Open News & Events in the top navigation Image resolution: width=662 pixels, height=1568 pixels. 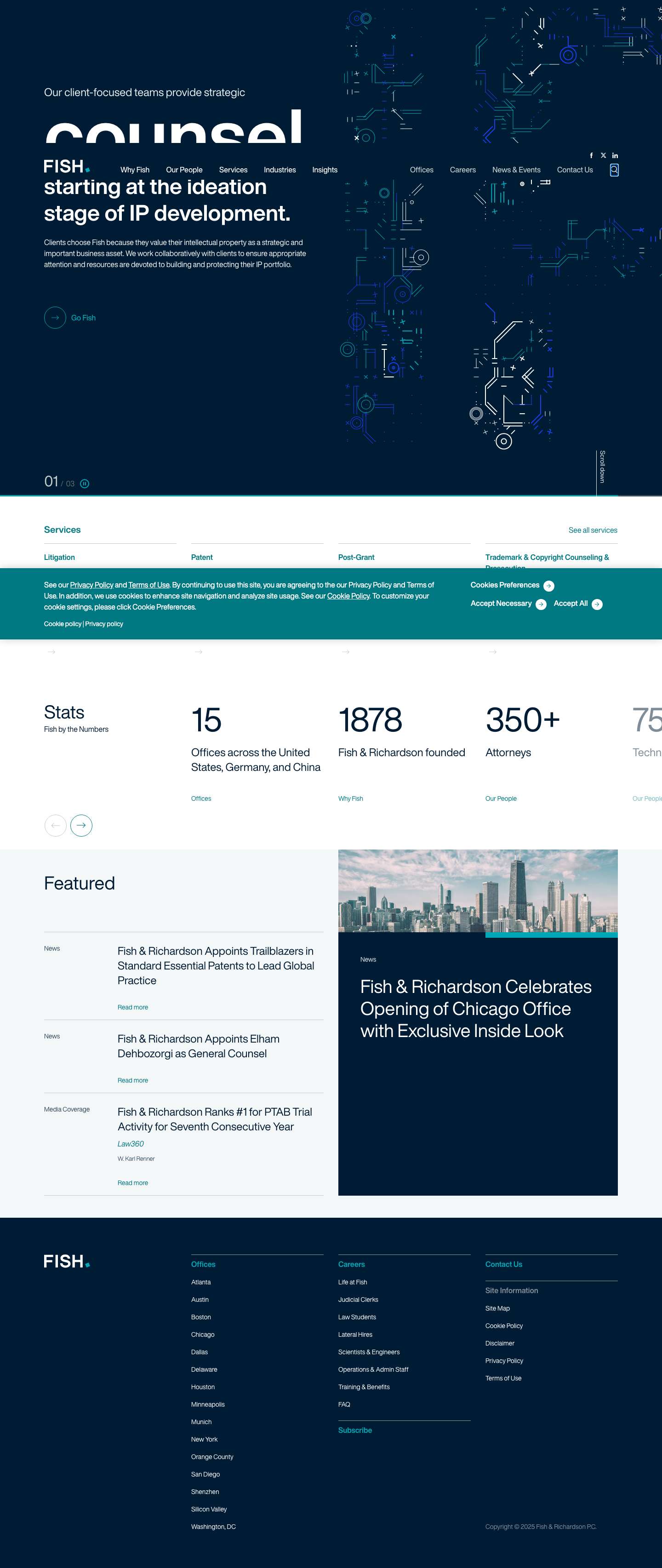point(516,170)
